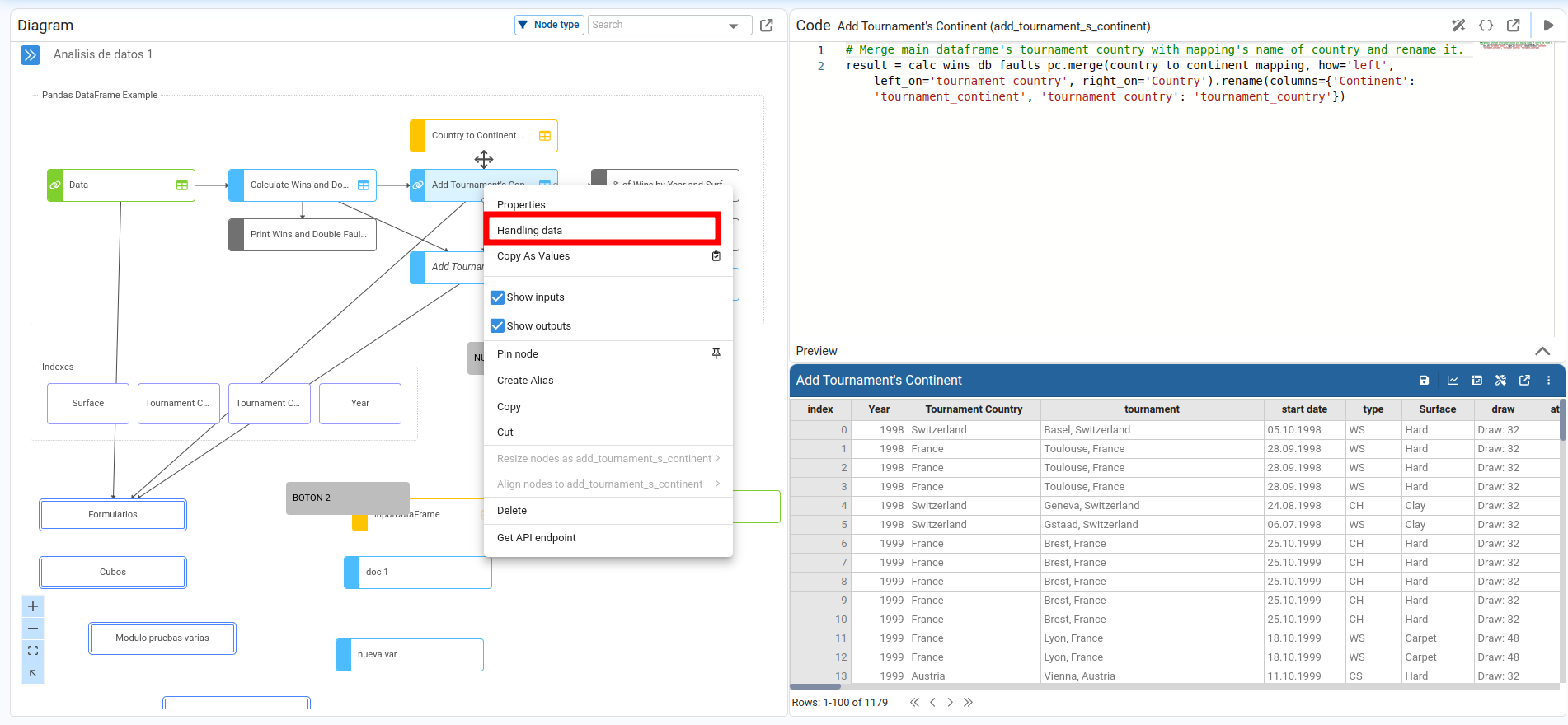Go to next page of table rows
The height and width of the screenshot is (725, 1568).
tap(950, 703)
